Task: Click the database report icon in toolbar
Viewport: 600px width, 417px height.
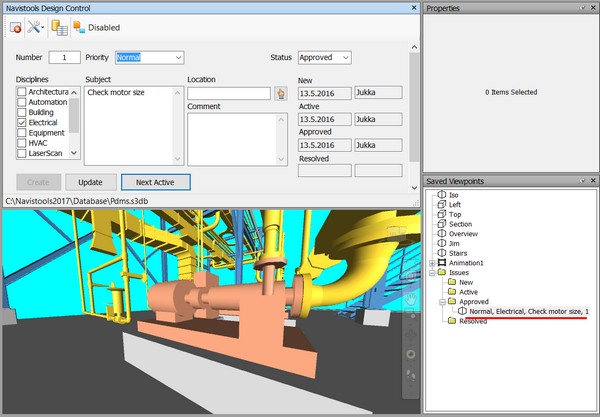Action: (x=61, y=28)
